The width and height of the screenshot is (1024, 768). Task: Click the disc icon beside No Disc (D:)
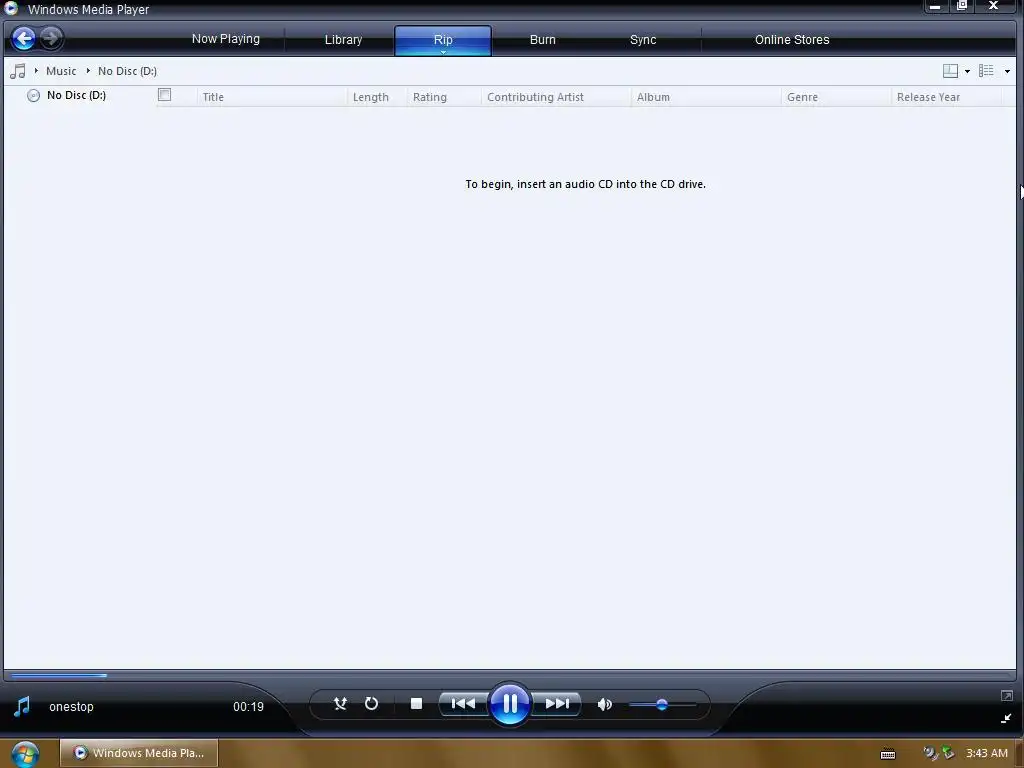coord(33,96)
